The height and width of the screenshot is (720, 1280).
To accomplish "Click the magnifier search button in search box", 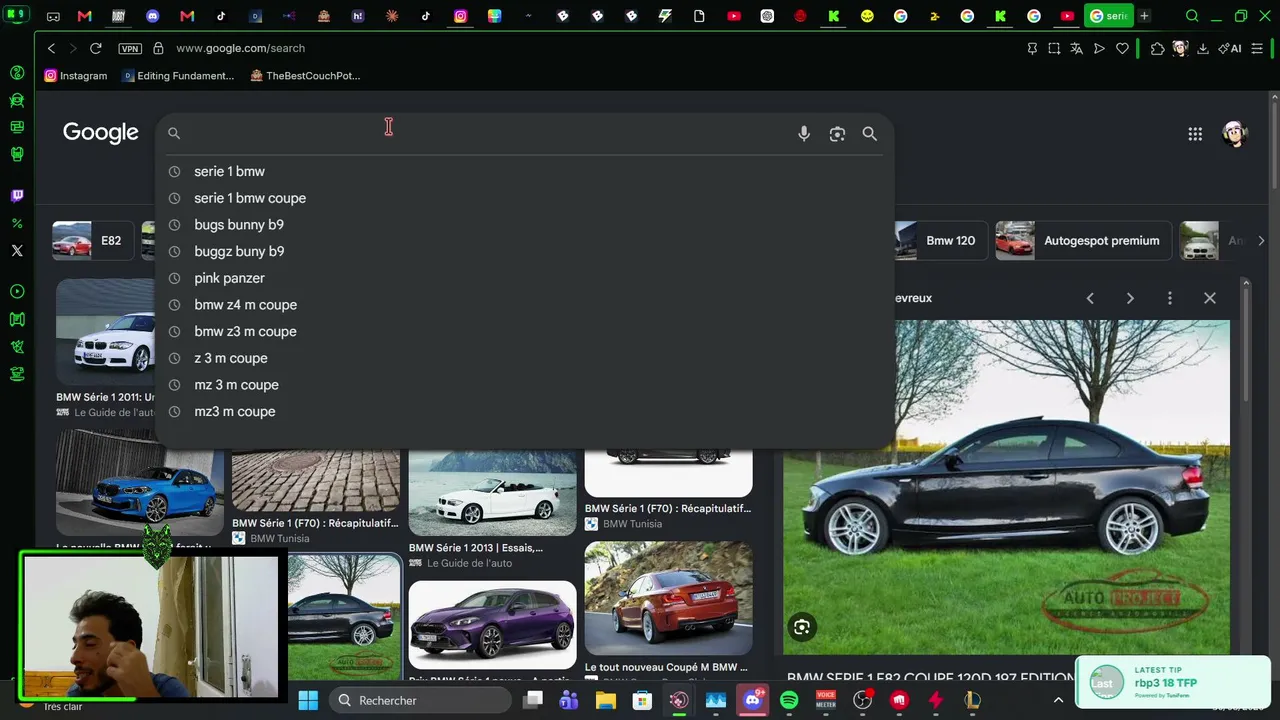I will point(870,133).
